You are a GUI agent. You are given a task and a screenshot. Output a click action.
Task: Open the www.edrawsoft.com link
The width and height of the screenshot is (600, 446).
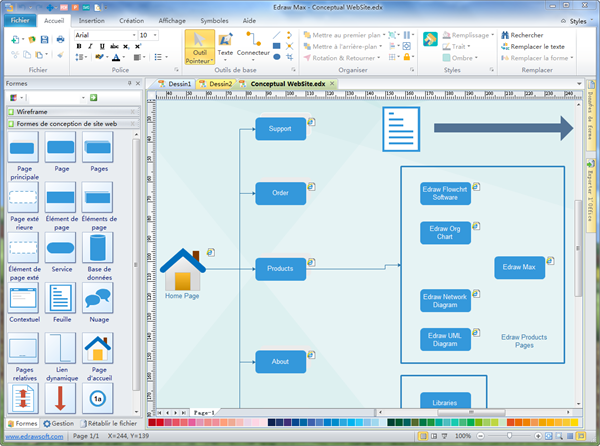34,436
